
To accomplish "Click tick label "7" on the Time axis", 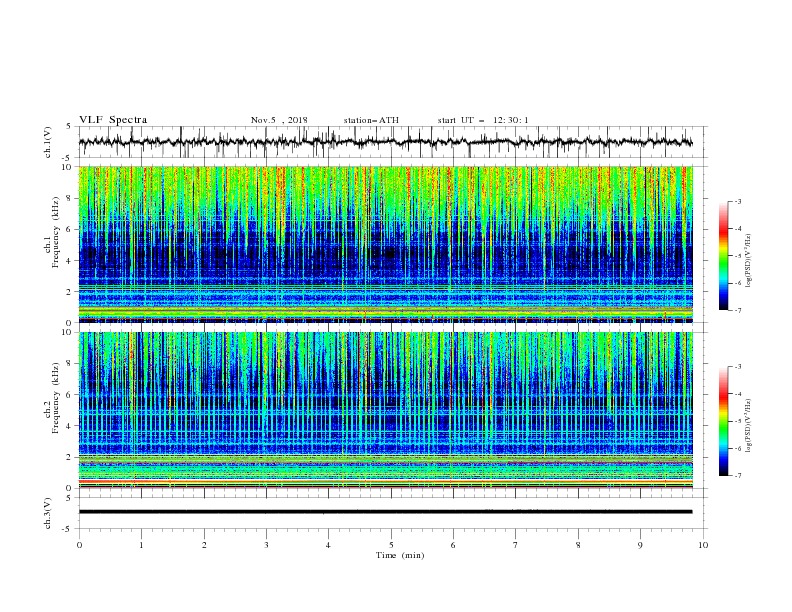I will [x=516, y=545].
